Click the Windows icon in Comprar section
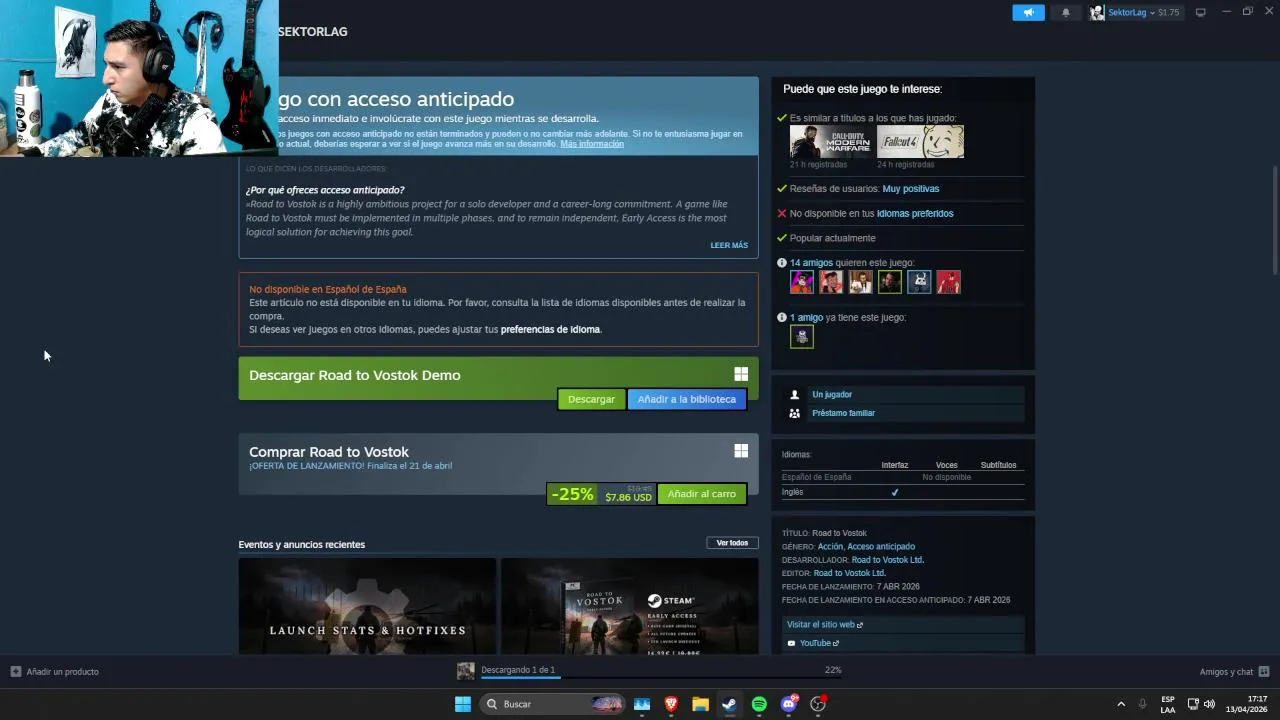The width and height of the screenshot is (1280, 720). coord(741,451)
